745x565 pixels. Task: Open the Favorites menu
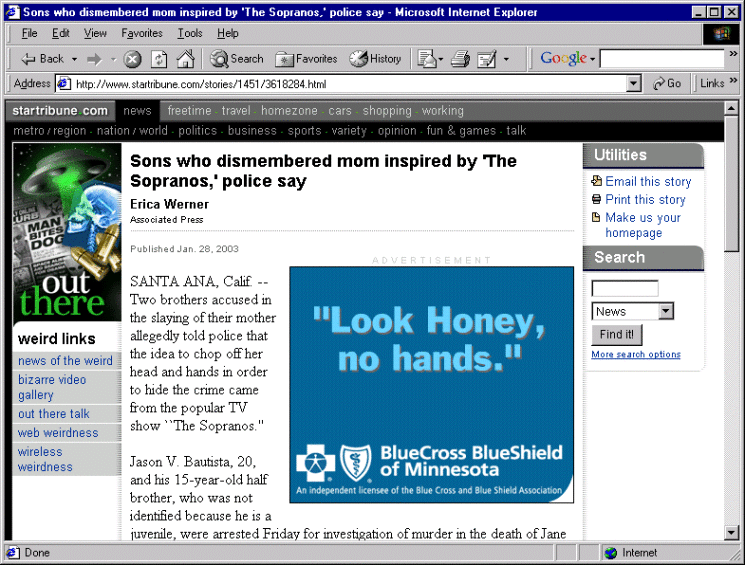142,33
